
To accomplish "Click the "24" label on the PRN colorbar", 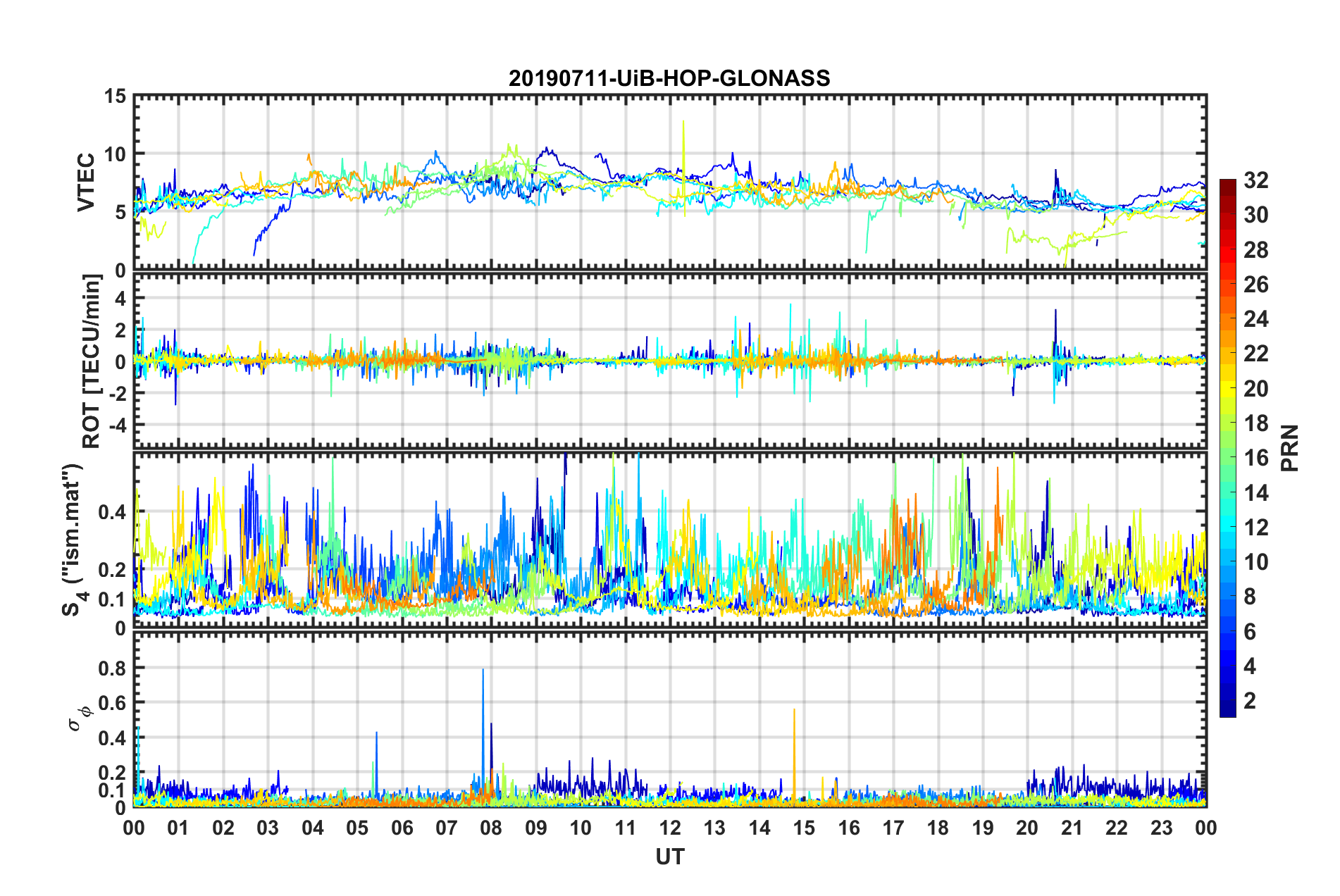I will pos(1255,319).
